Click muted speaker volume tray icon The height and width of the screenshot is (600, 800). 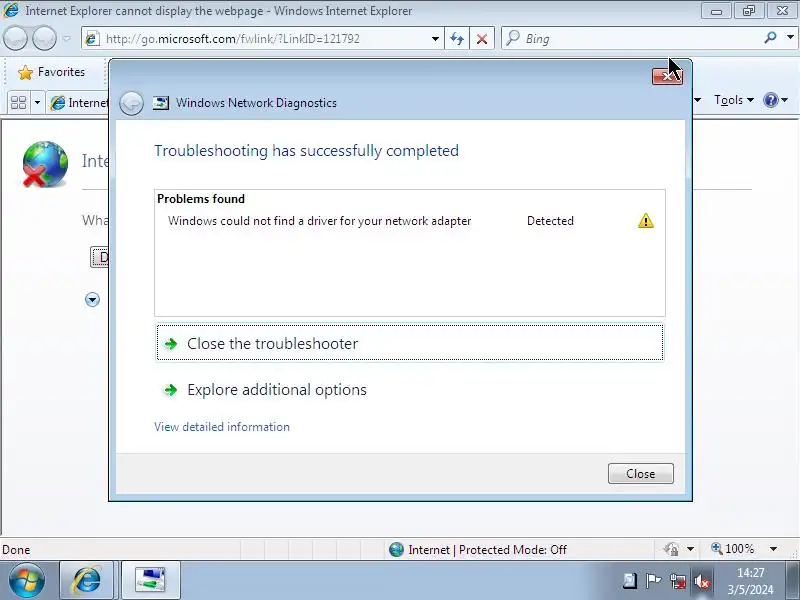(x=702, y=581)
